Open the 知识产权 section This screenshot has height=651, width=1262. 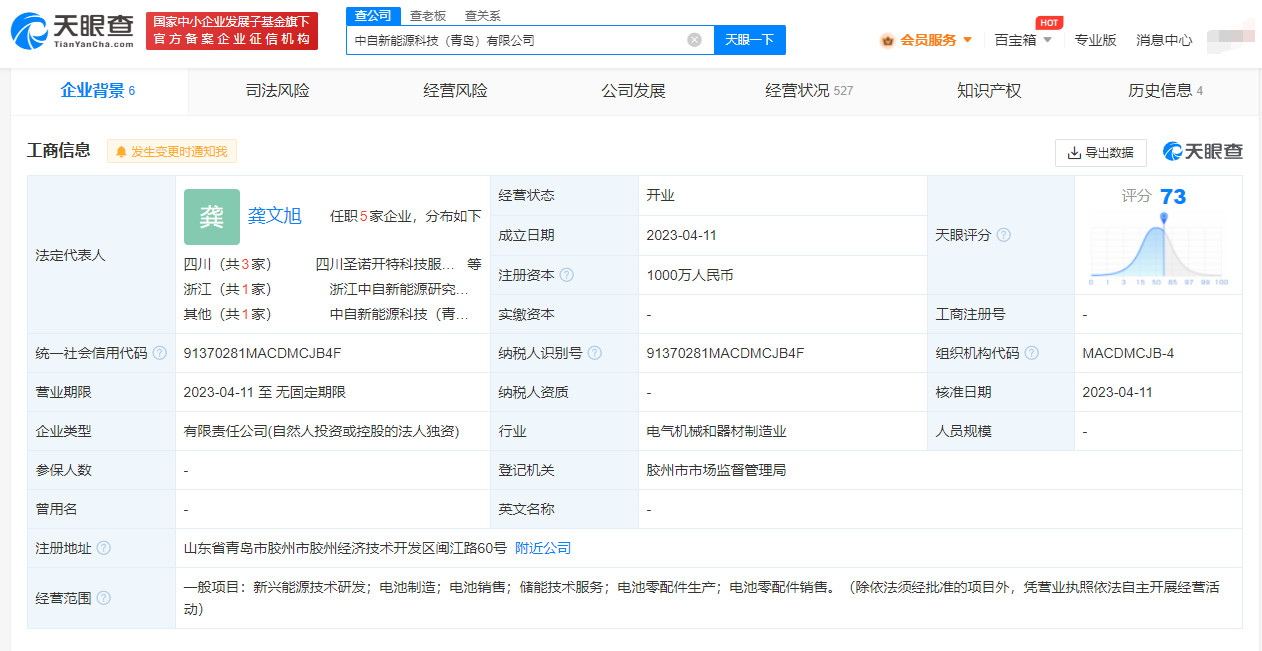pos(987,90)
